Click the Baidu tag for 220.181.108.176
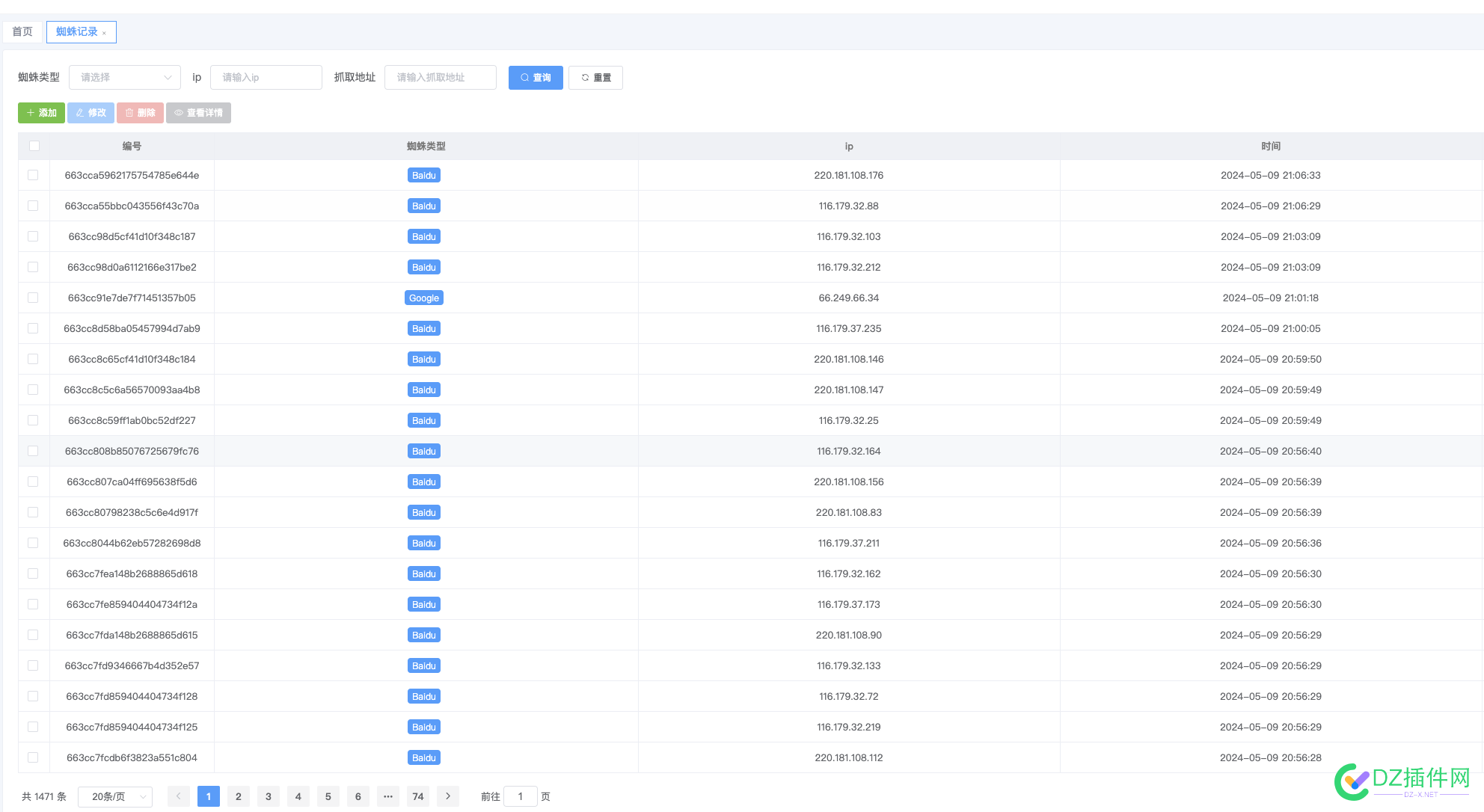The width and height of the screenshot is (1484, 812). [x=424, y=175]
